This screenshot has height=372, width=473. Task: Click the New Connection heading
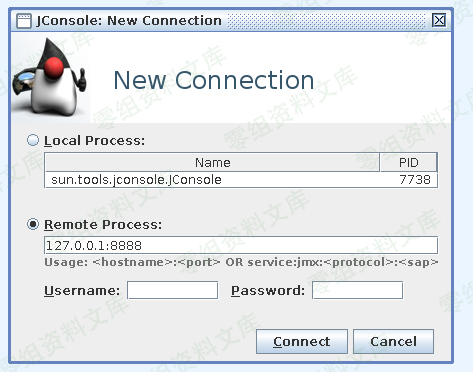214,80
